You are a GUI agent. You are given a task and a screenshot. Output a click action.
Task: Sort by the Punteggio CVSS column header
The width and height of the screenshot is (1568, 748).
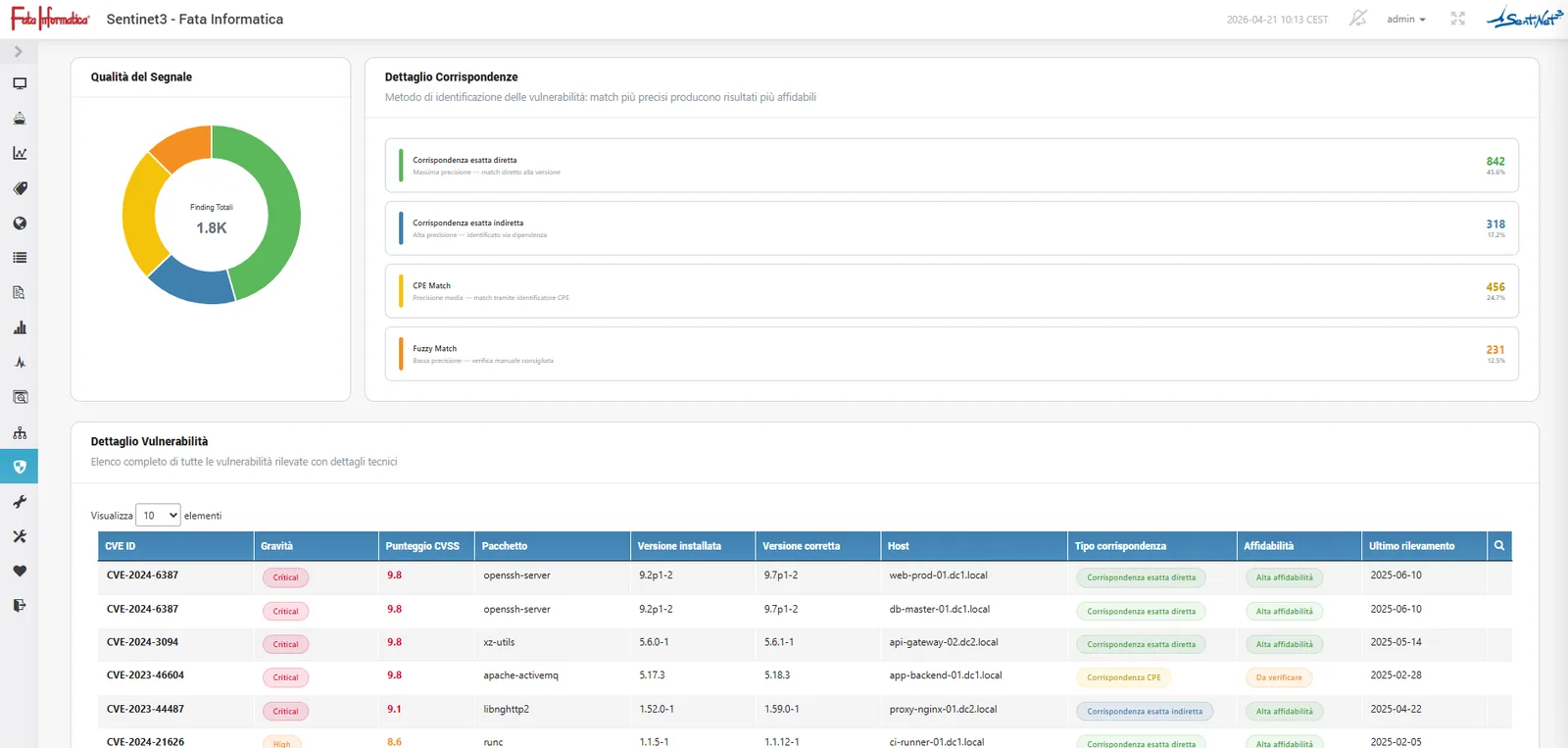pos(426,546)
